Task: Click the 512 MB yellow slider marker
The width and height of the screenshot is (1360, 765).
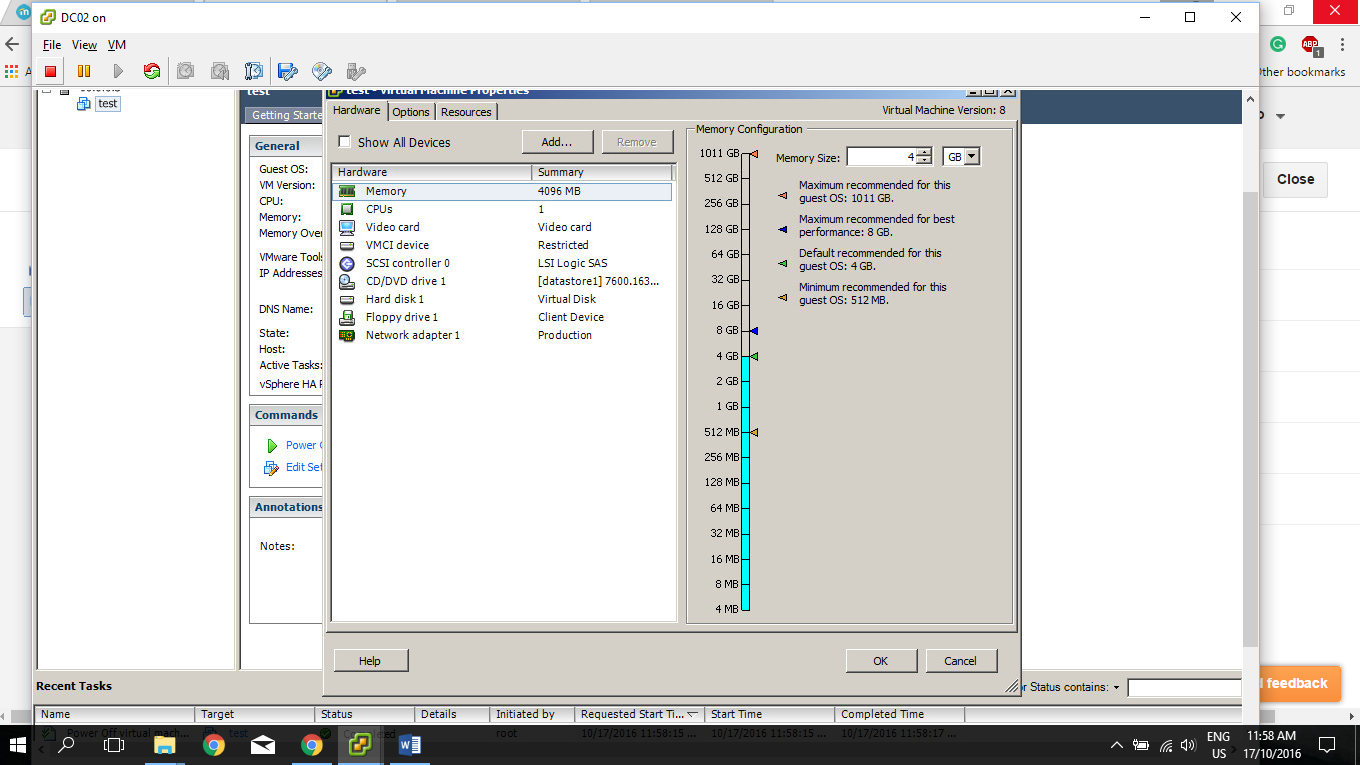Action: (x=754, y=432)
